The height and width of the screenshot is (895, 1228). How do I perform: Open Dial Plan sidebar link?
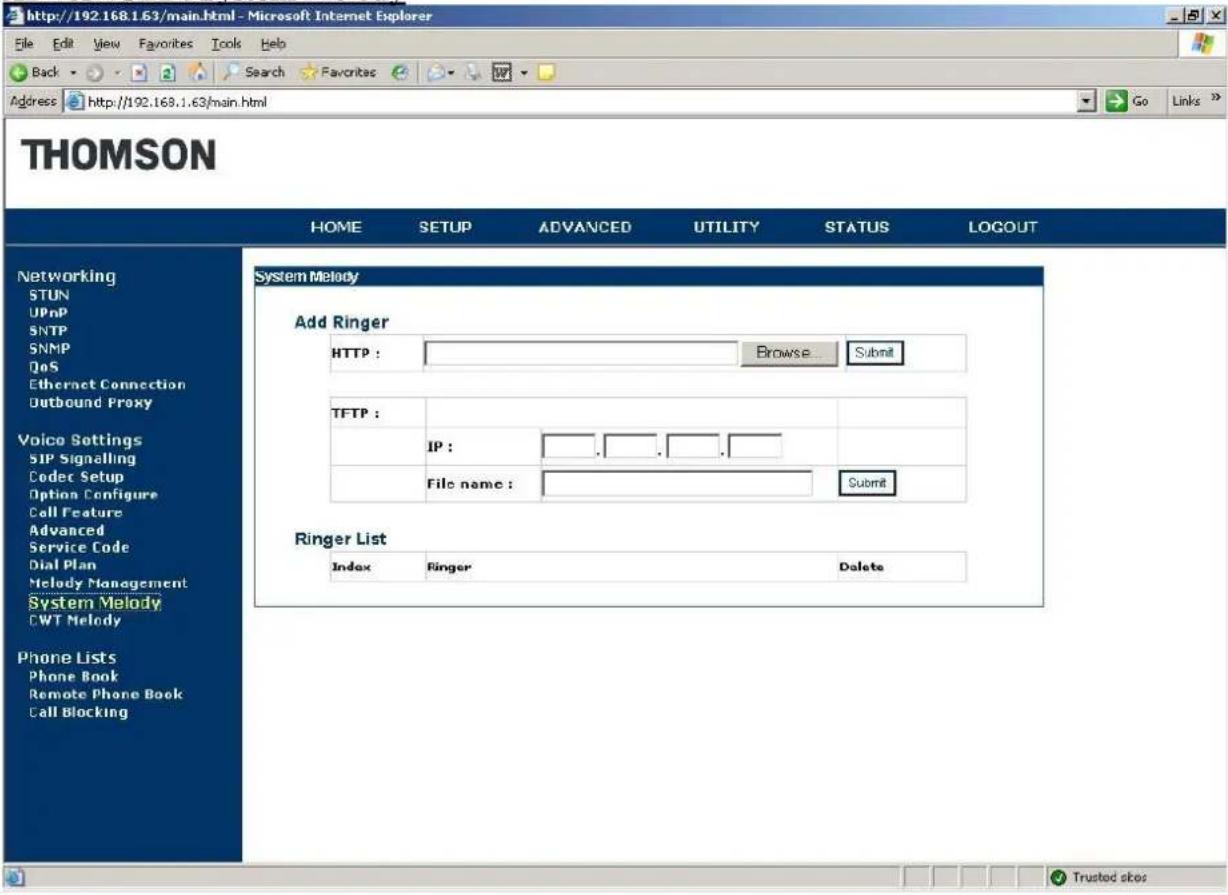pos(62,564)
